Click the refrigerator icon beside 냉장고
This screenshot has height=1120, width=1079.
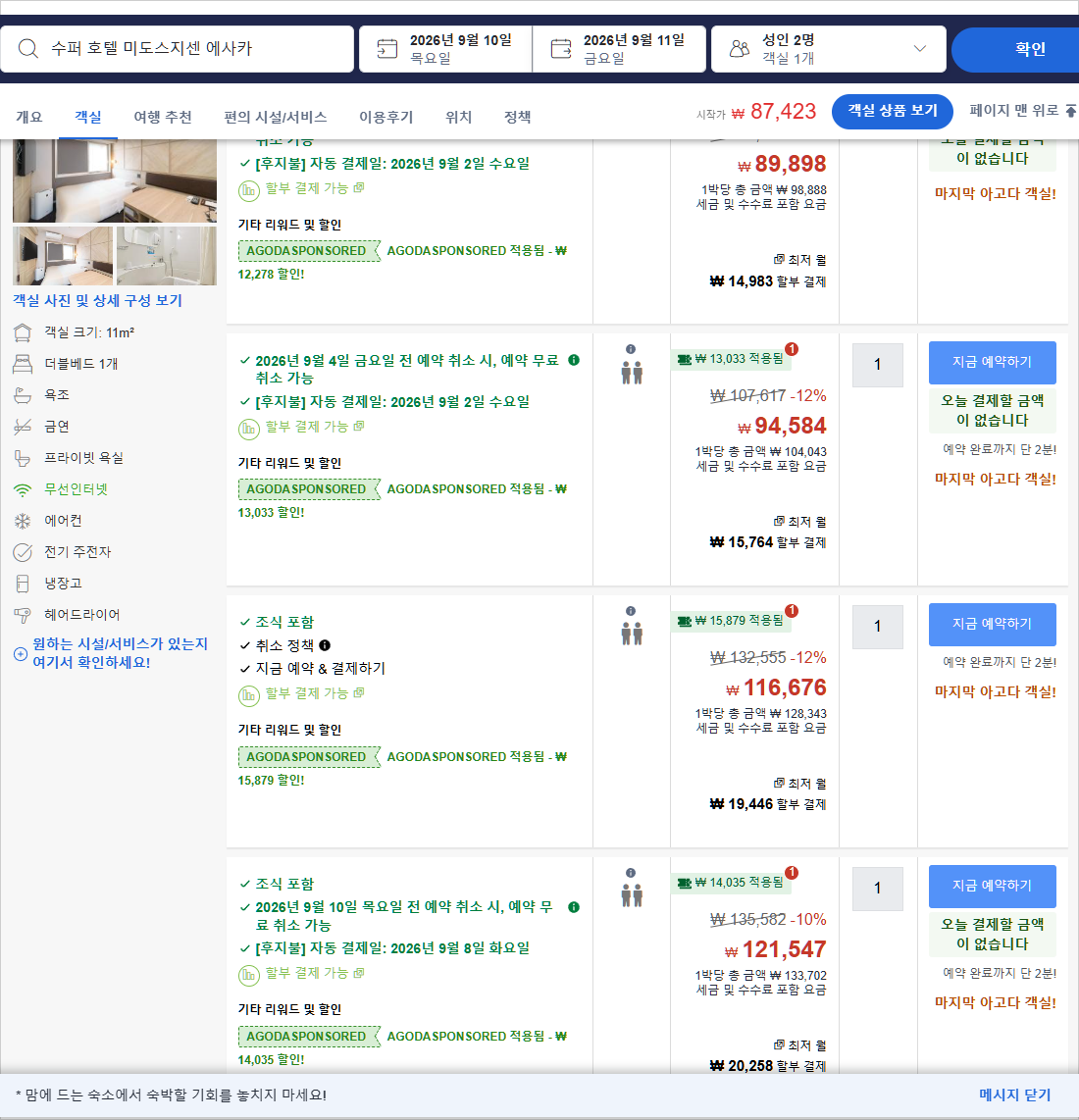[x=23, y=584]
